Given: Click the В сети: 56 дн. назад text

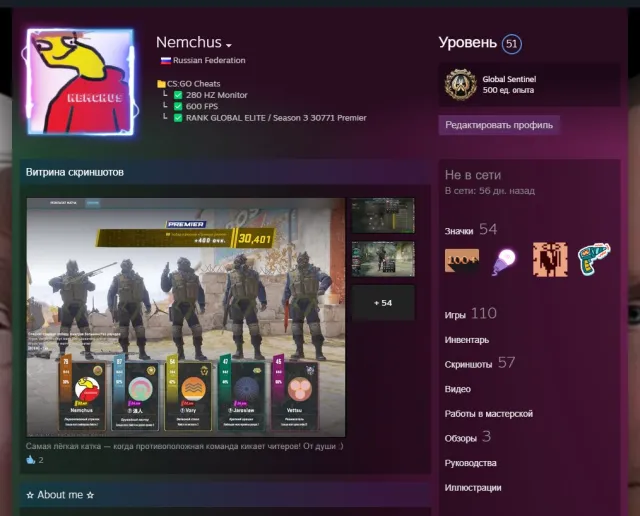Looking at the screenshot, I should click(x=490, y=191).
